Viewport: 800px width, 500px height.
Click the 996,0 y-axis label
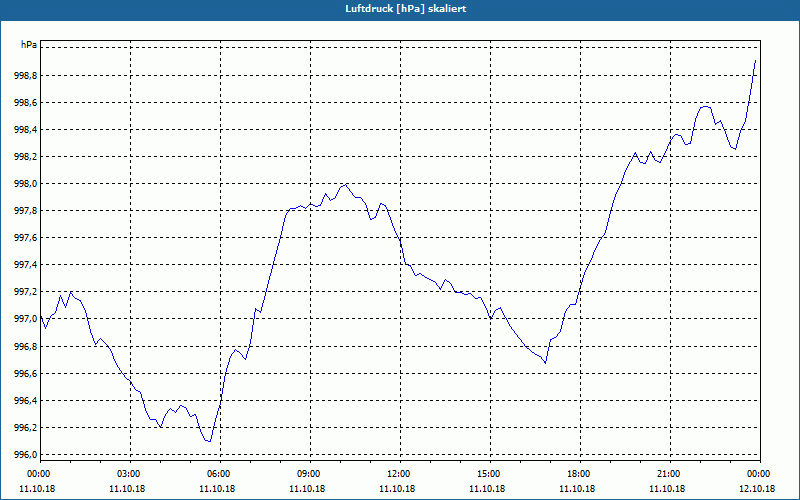coord(25,455)
